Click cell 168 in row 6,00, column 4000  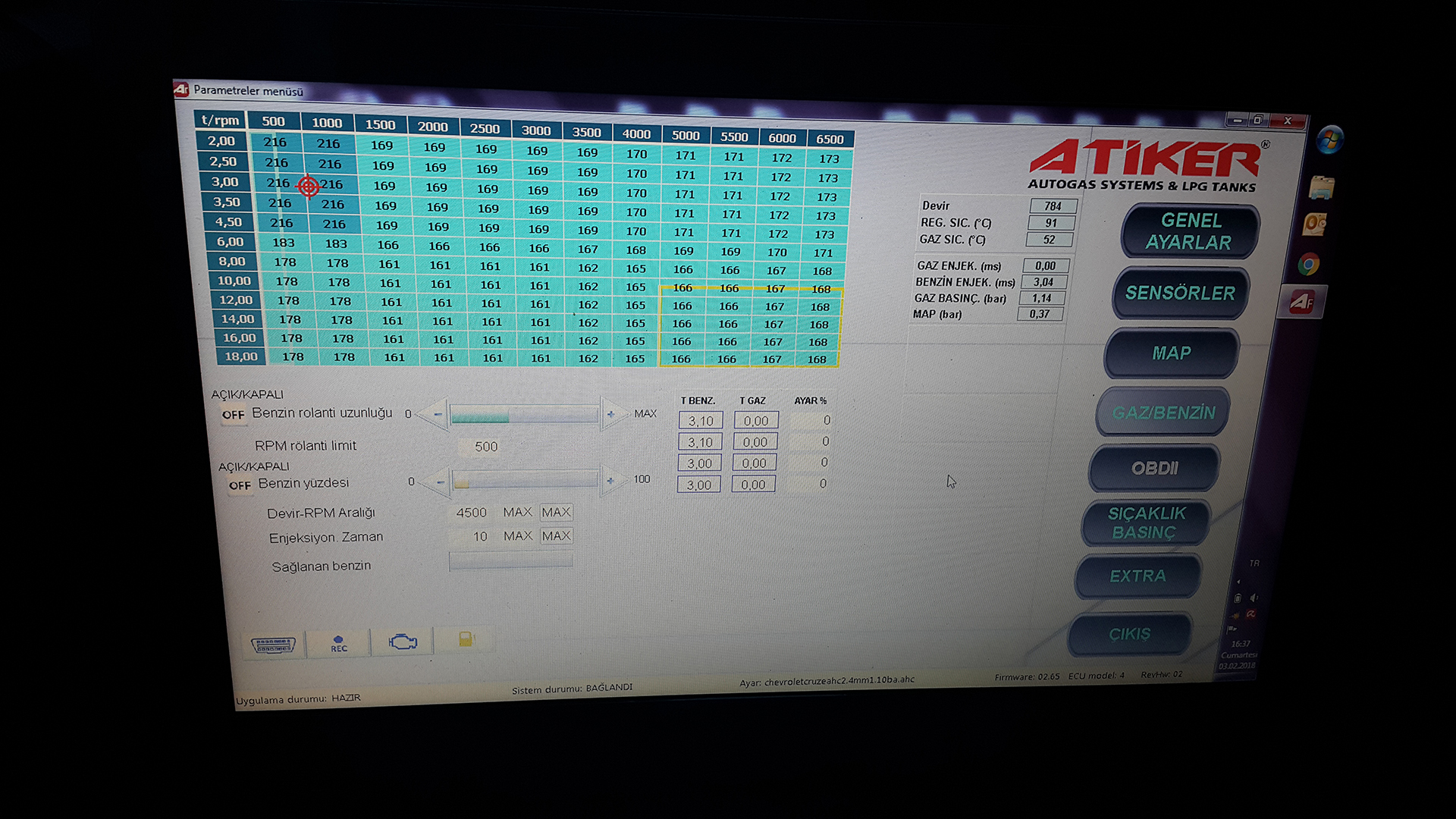click(635, 250)
